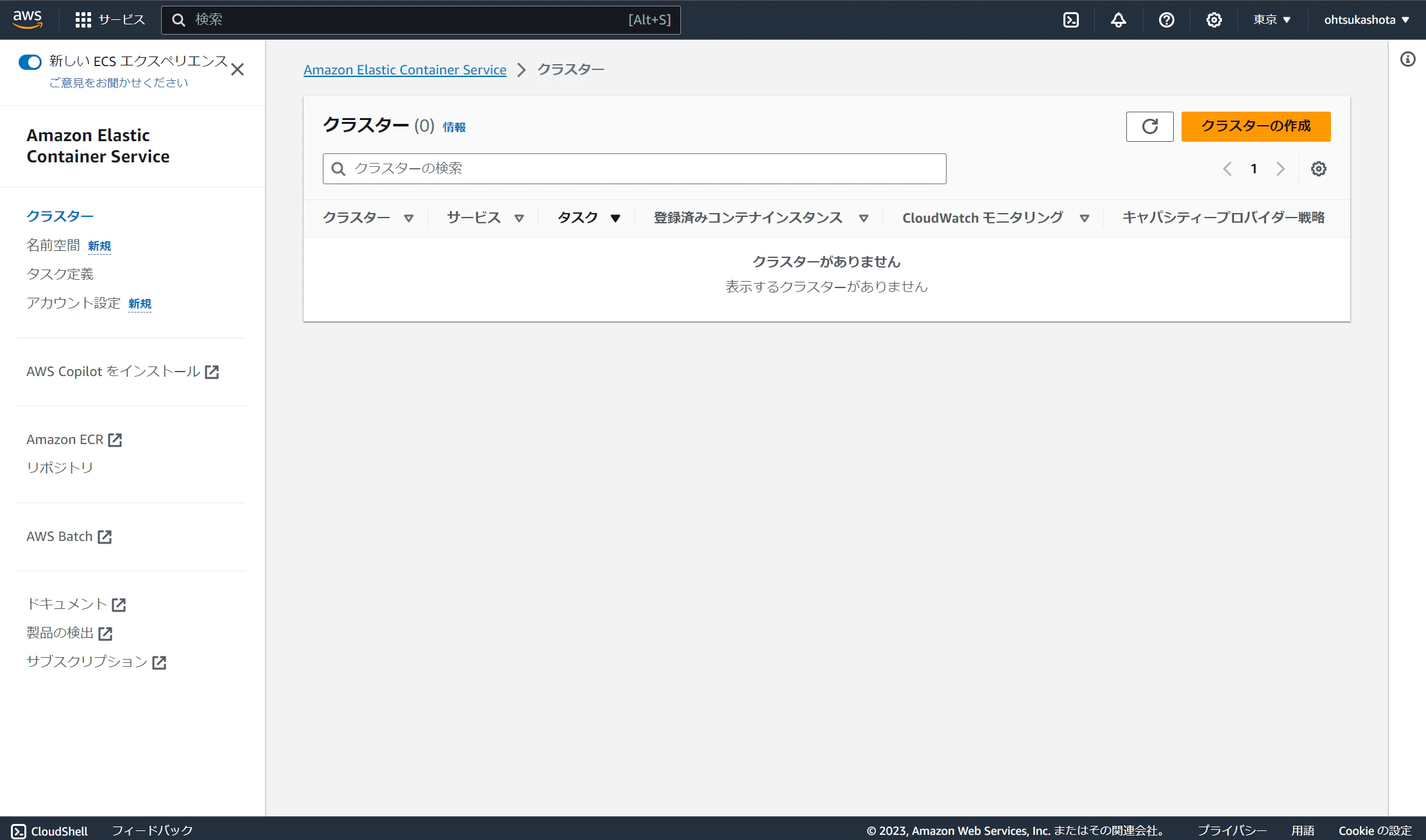Focus the クラスターの検索 field
The width and height of the screenshot is (1426, 840).
point(634,169)
